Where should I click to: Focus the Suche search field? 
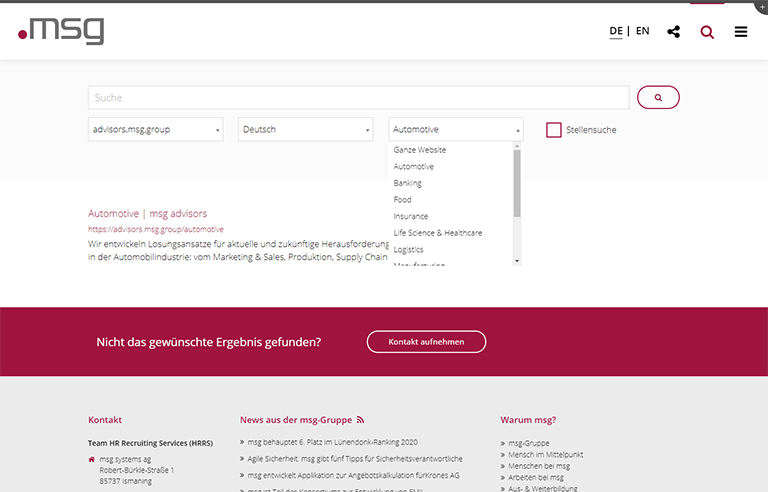359,98
